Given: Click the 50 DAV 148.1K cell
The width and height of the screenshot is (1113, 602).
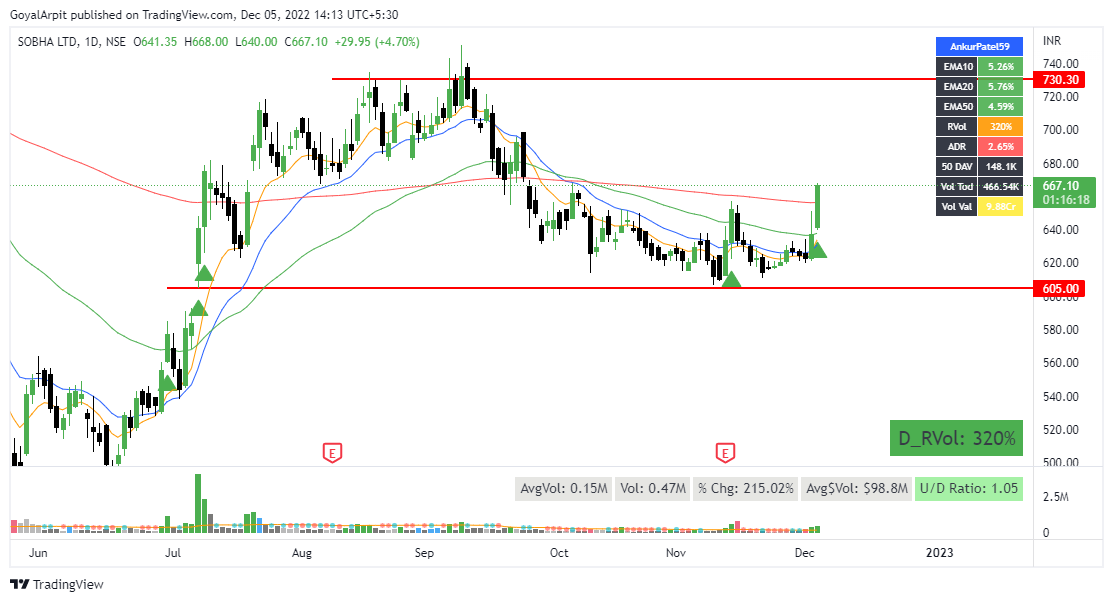Looking at the screenshot, I should [1000, 166].
